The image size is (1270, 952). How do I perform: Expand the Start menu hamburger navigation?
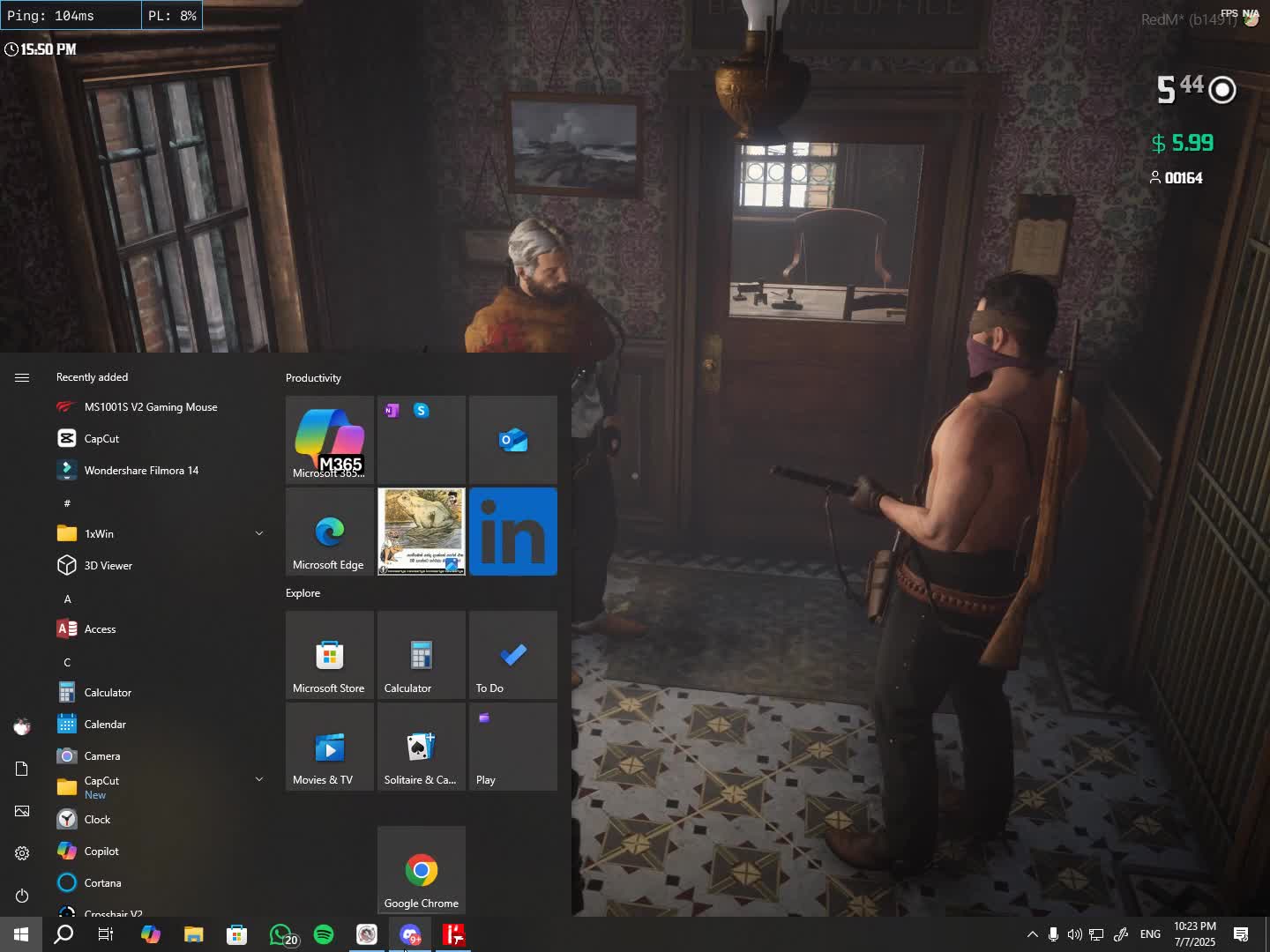tap(22, 377)
